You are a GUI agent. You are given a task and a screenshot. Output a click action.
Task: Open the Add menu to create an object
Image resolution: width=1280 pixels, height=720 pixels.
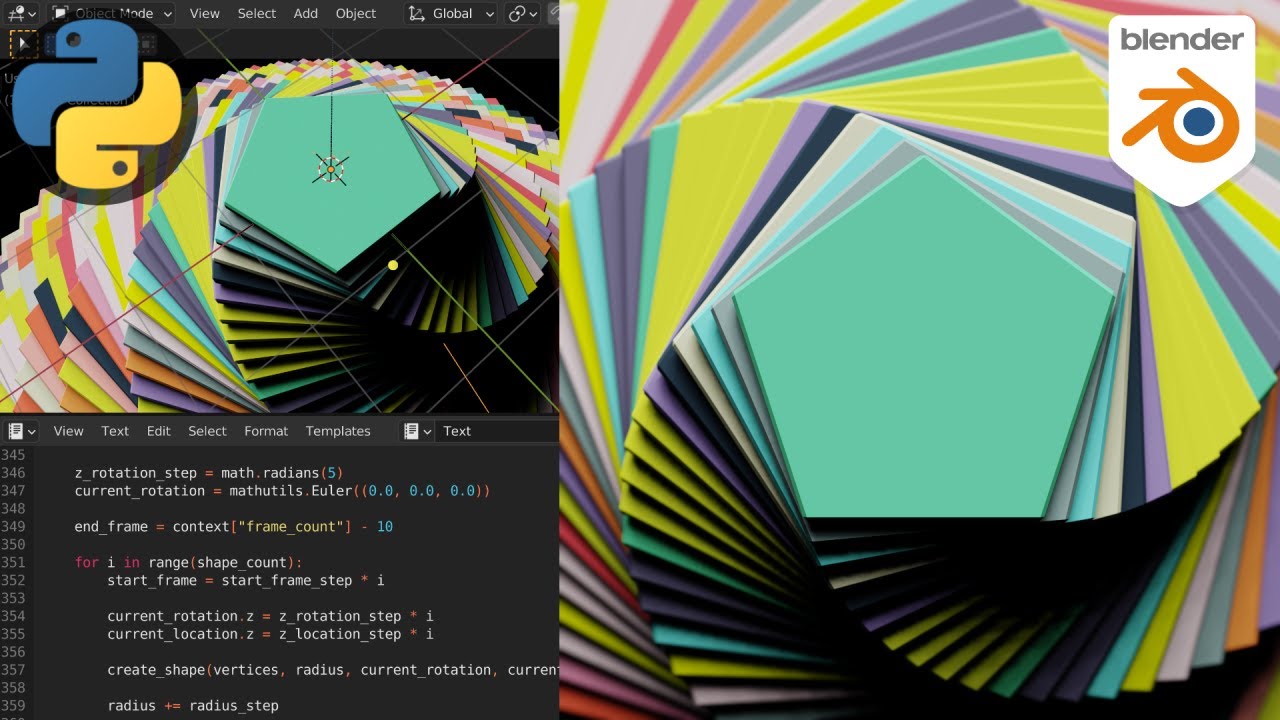pyautogui.click(x=305, y=13)
